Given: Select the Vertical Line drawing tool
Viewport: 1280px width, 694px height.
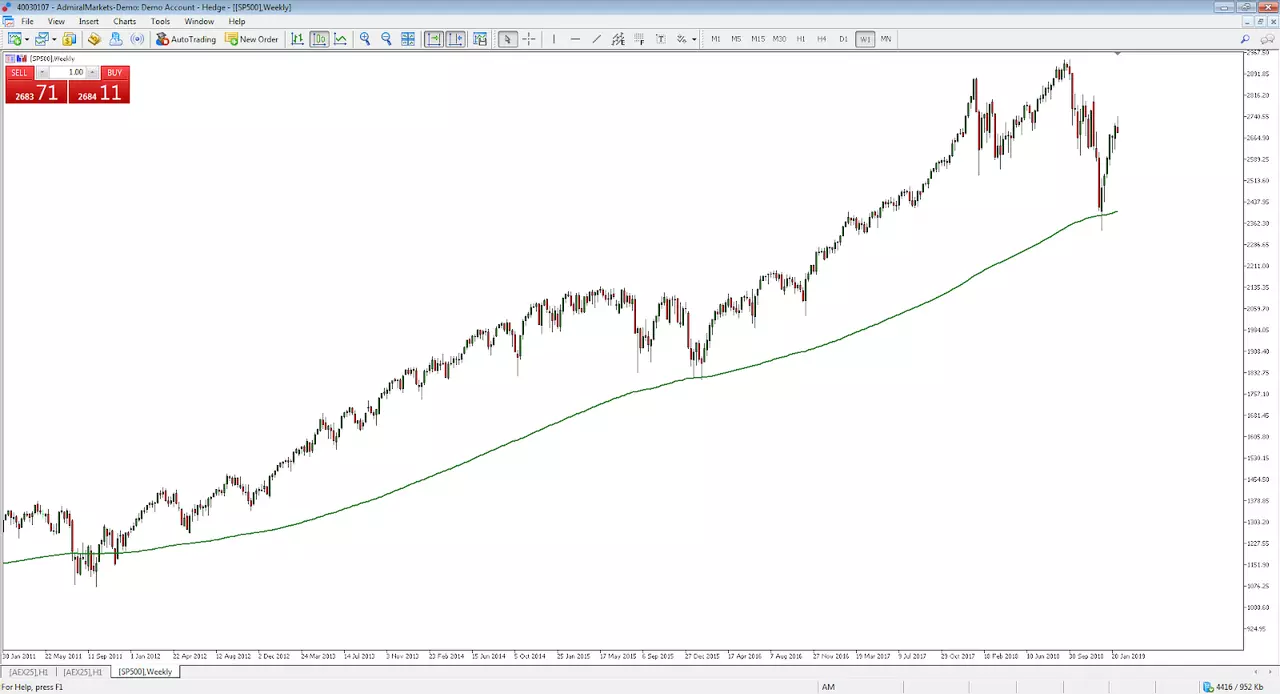Looking at the screenshot, I should [x=553, y=39].
